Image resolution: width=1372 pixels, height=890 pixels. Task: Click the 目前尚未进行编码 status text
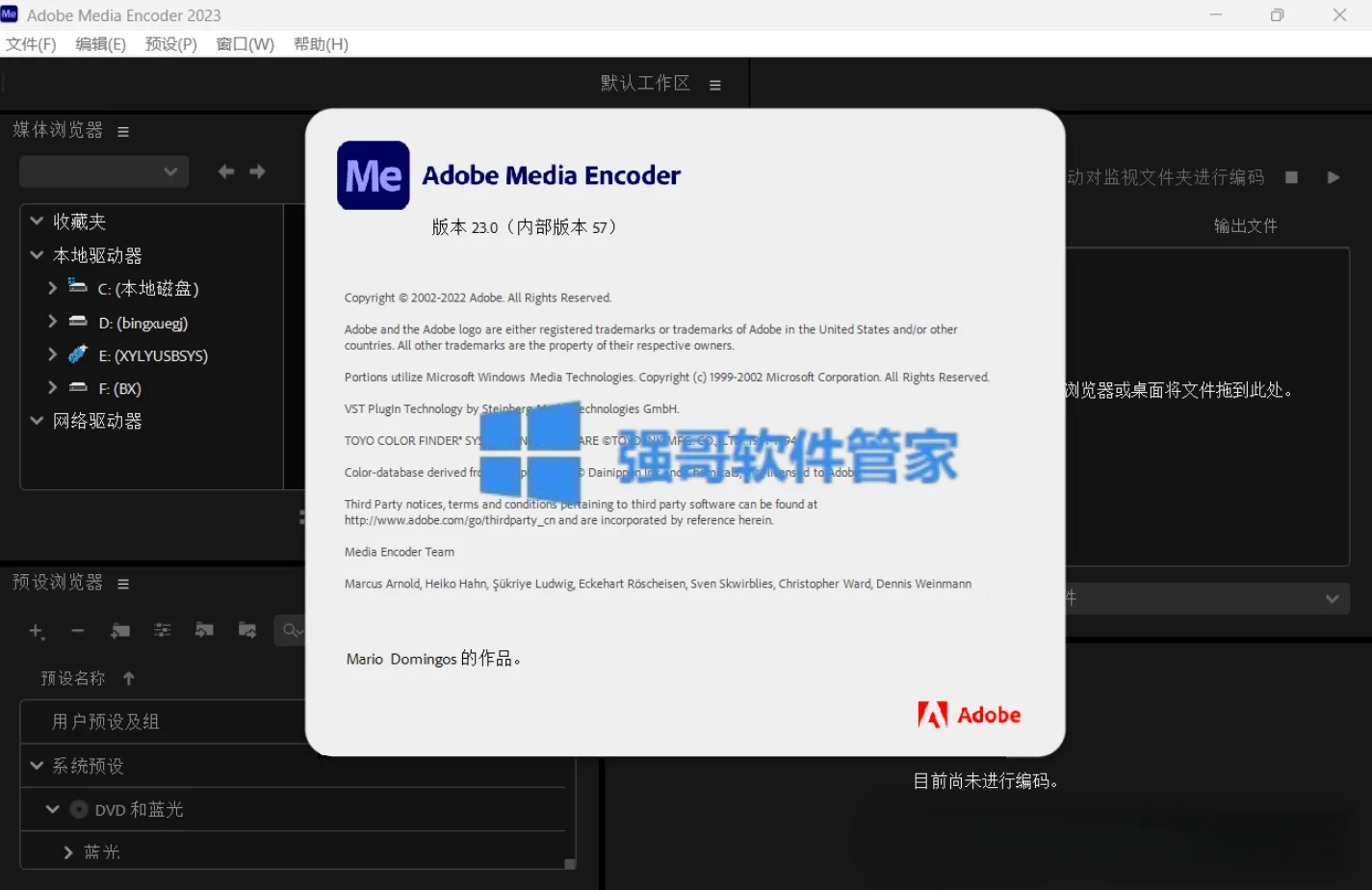[986, 781]
